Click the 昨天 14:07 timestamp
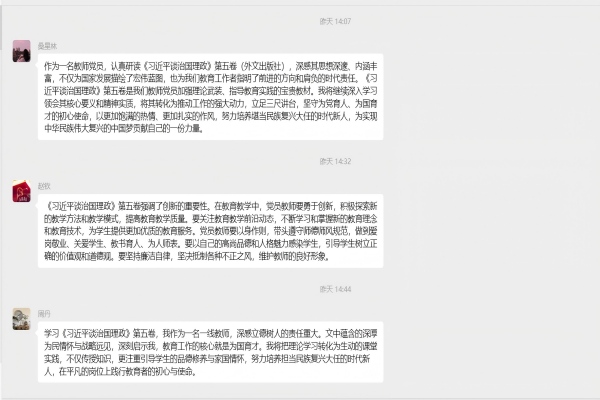 [335, 20]
